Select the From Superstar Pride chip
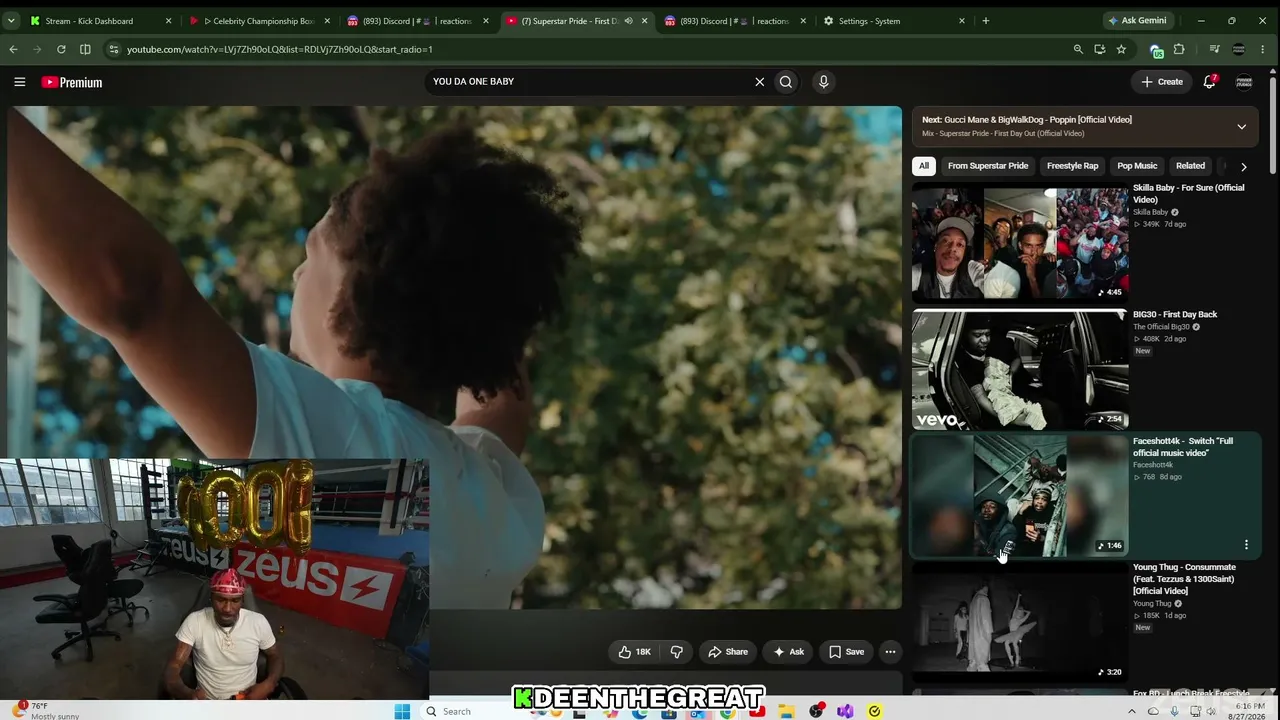1280x720 pixels. (988, 166)
